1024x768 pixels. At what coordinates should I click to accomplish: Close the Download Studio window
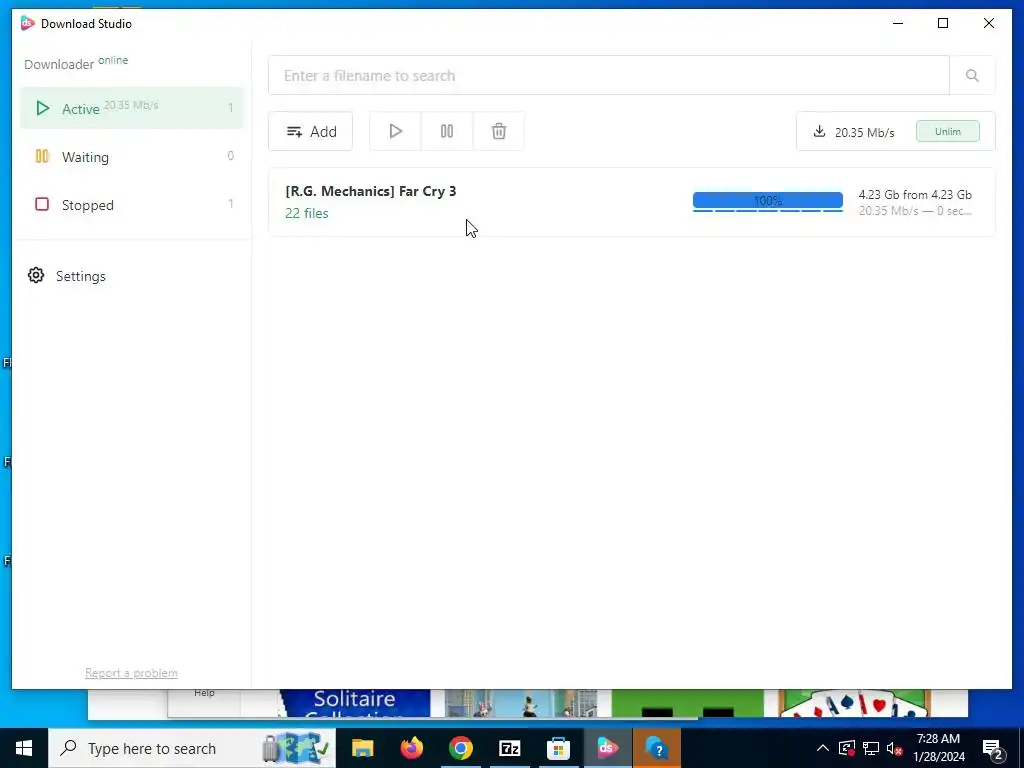click(989, 24)
